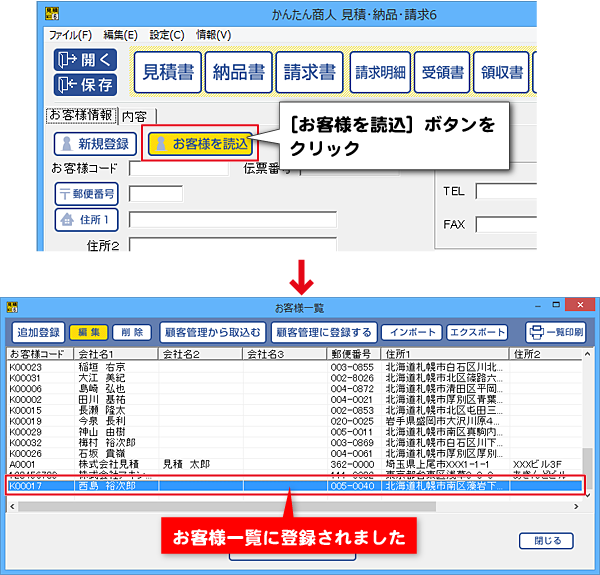The image size is (600, 575).
Task: Click the horizontal scrollbar right arrow
Action: [576, 507]
